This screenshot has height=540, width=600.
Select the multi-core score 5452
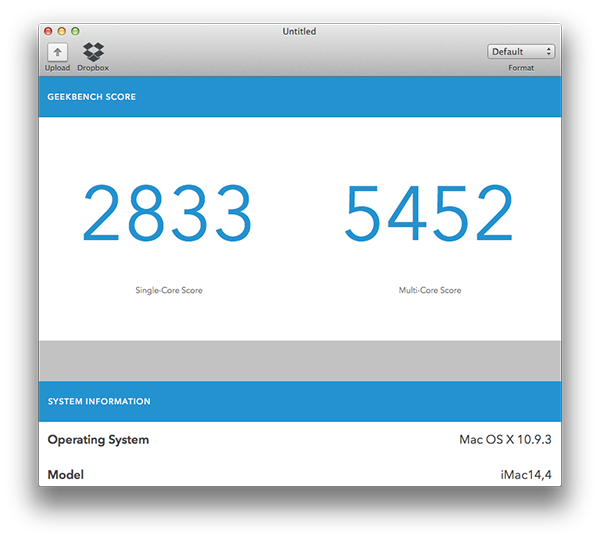pyautogui.click(x=429, y=213)
